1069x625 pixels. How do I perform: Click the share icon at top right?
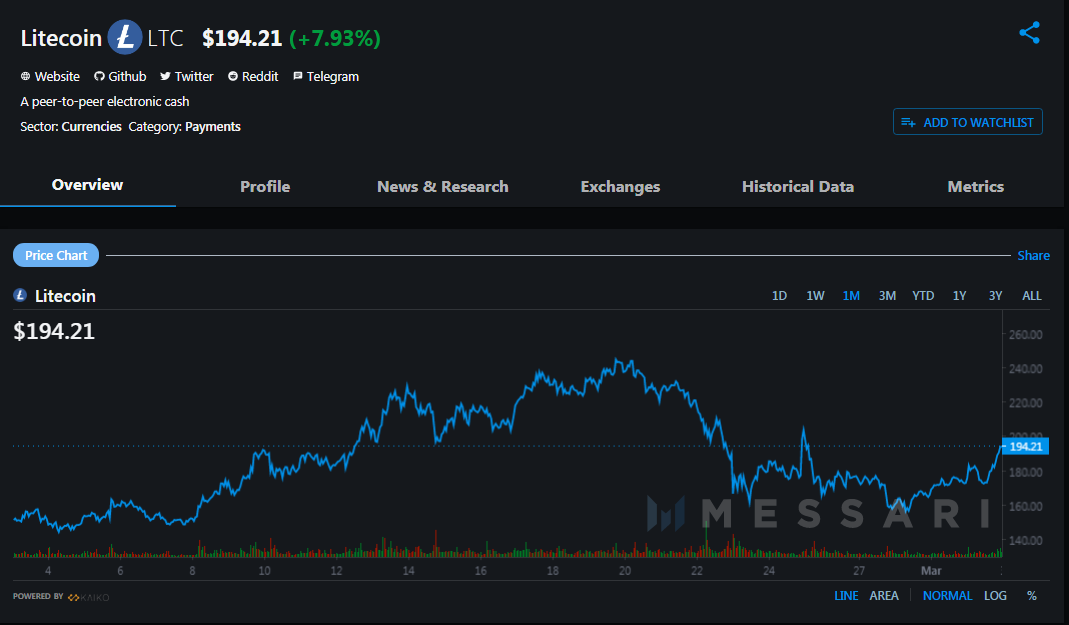tap(1029, 33)
